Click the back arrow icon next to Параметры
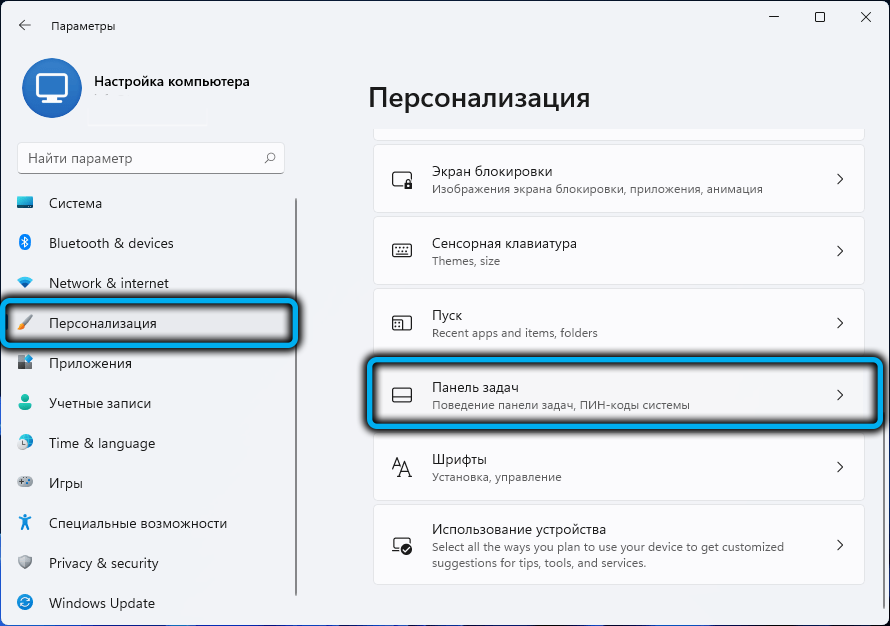This screenshot has width=890, height=626. tap(24, 25)
